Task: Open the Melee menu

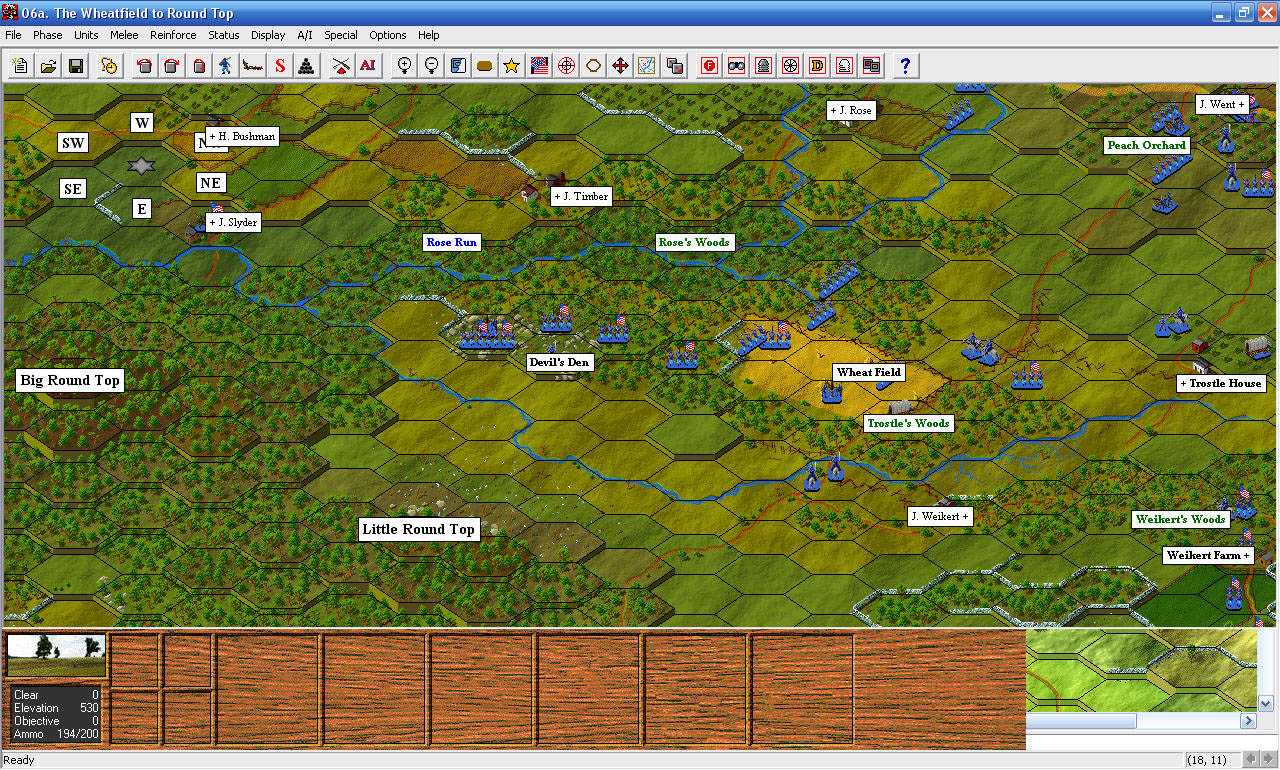Action: click(124, 35)
